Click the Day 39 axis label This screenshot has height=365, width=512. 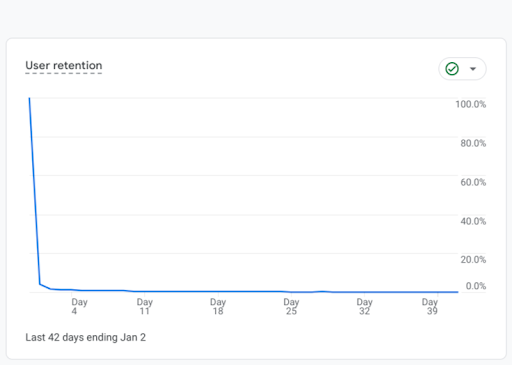[430, 306]
